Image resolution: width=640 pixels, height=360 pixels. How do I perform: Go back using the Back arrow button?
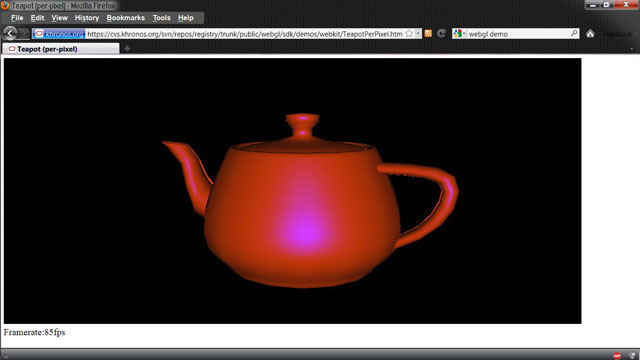click(x=10, y=33)
